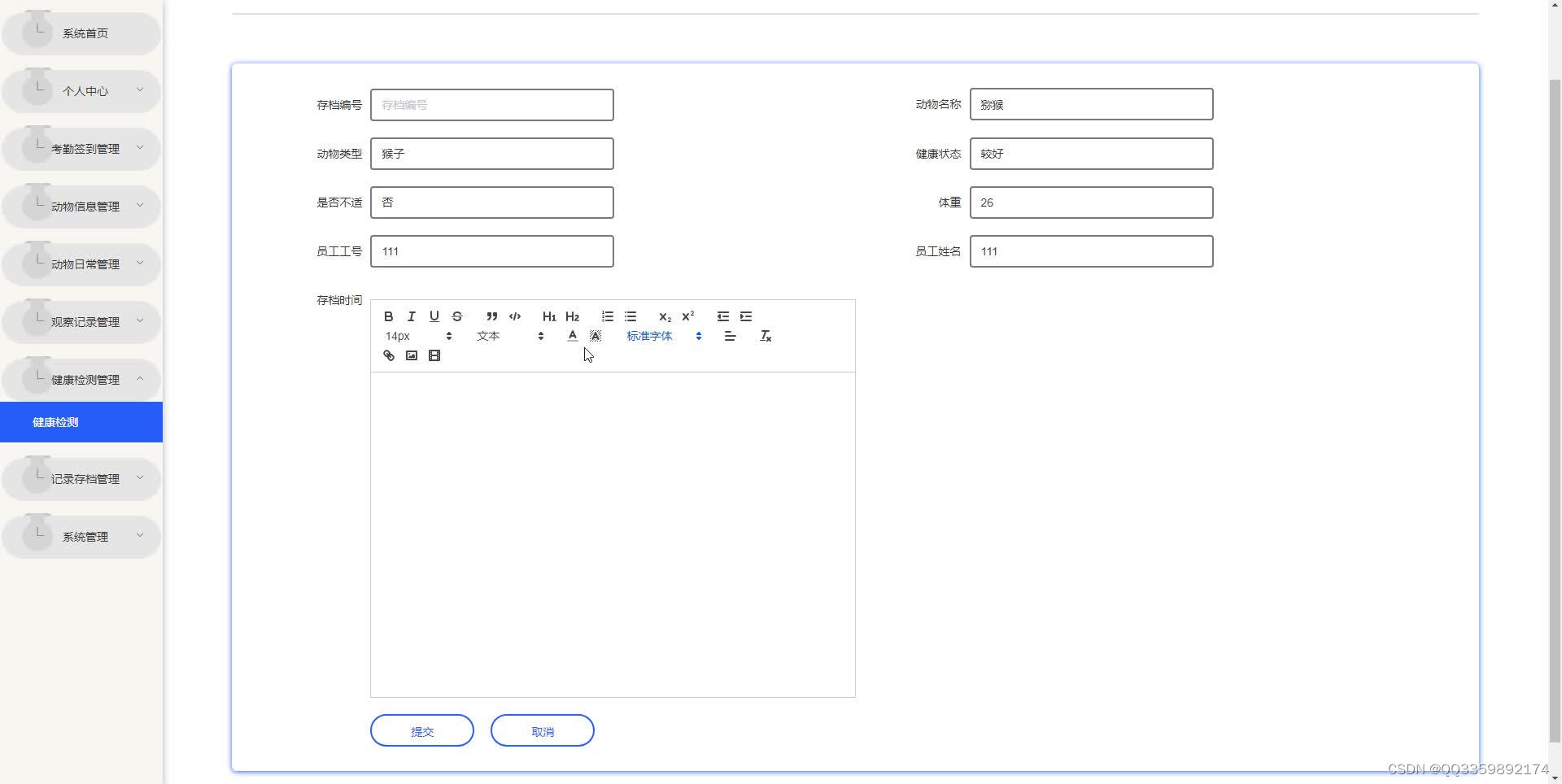
Task: Apply superscript formatting
Action: point(688,316)
